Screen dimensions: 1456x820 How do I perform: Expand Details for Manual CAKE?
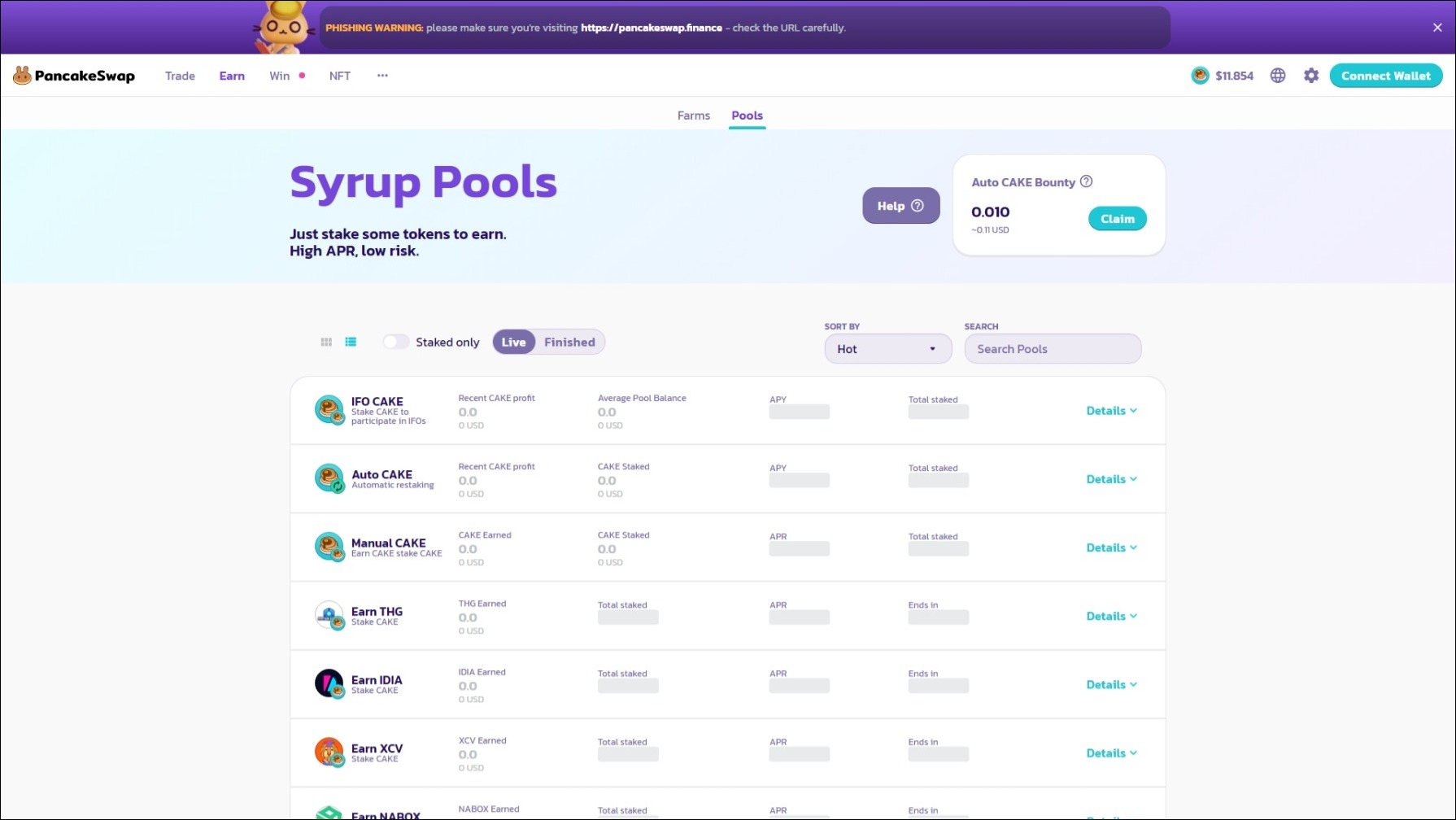[x=1111, y=547]
